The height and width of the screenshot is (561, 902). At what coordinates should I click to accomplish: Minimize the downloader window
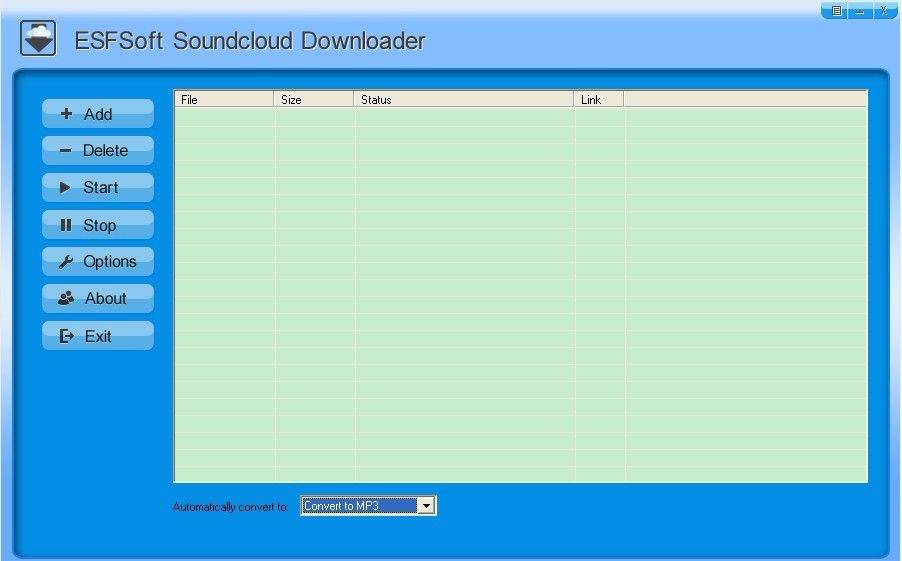[860, 10]
